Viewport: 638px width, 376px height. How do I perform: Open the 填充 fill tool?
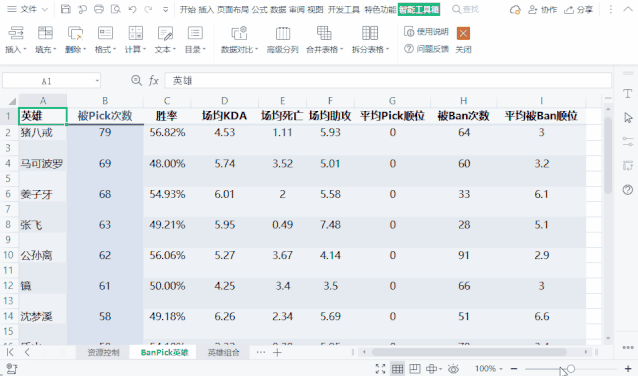(x=45, y=40)
